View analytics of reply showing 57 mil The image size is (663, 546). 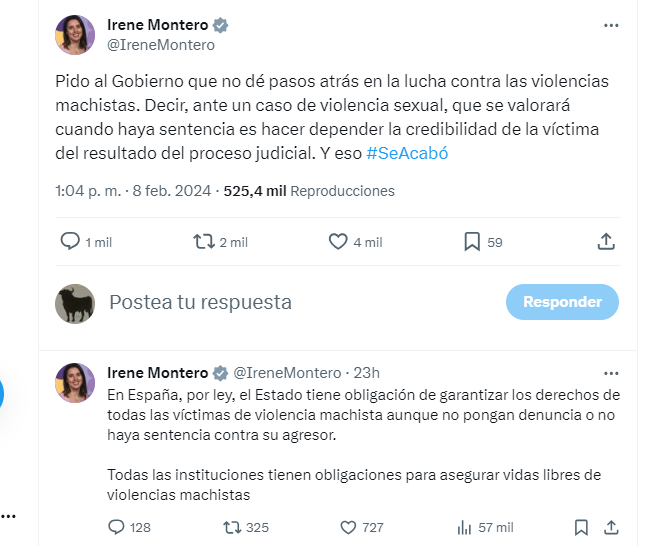coord(464,527)
